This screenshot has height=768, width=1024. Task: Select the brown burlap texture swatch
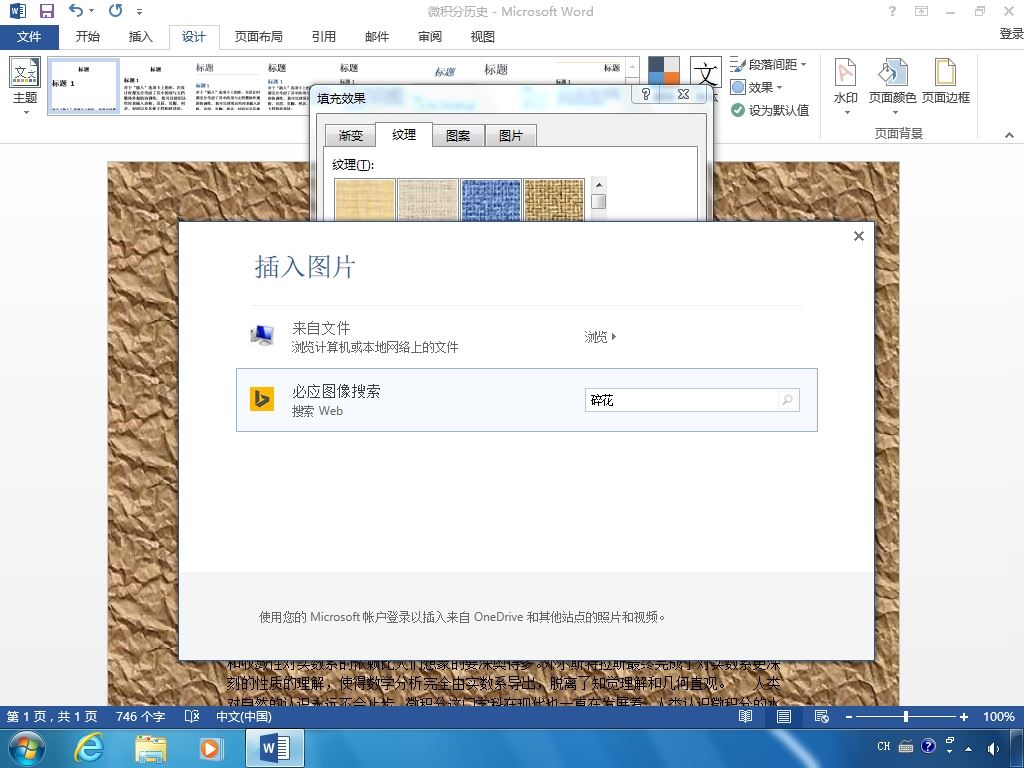click(x=554, y=199)
